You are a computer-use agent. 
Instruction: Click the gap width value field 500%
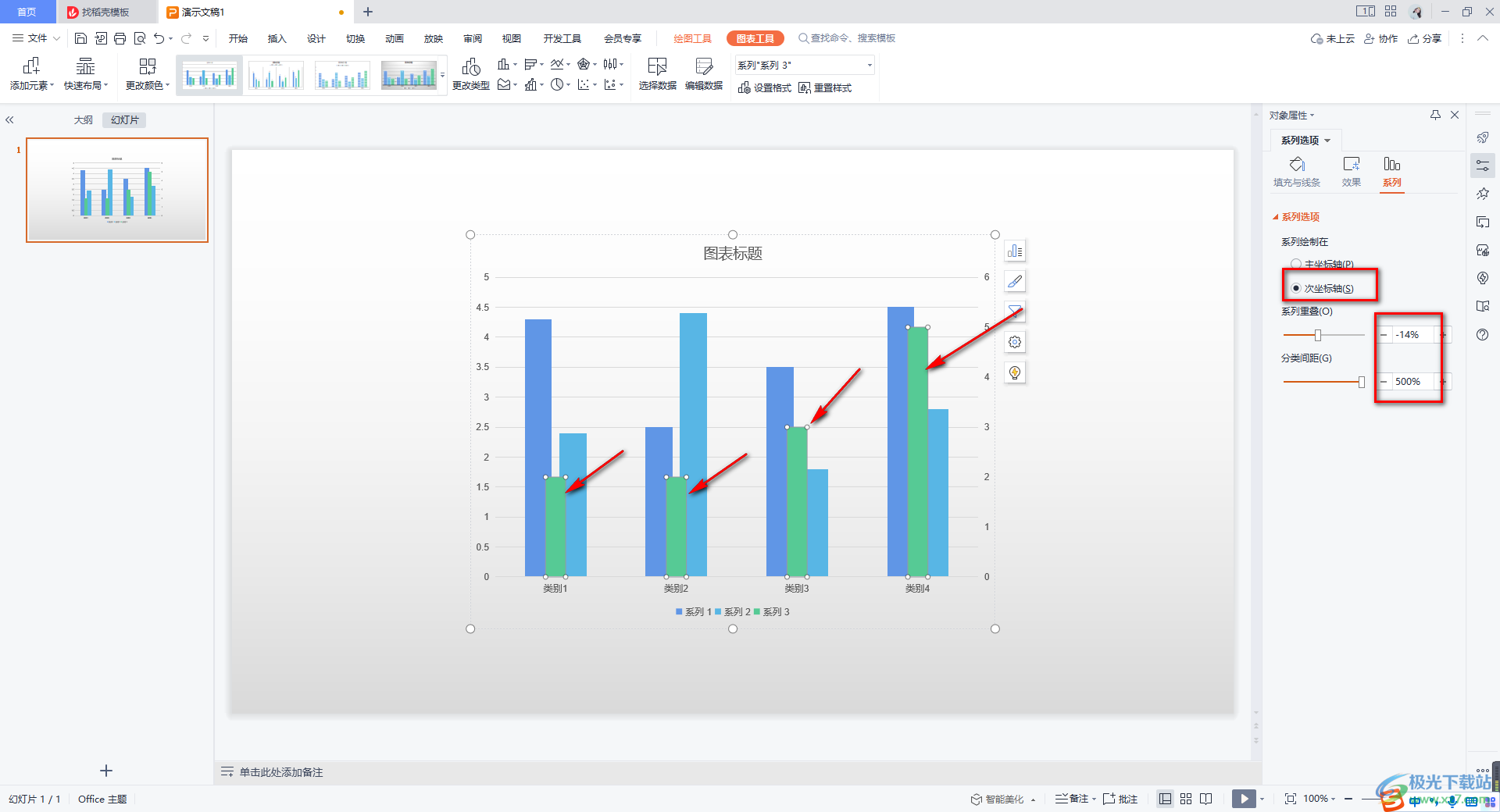(1413, 382)
